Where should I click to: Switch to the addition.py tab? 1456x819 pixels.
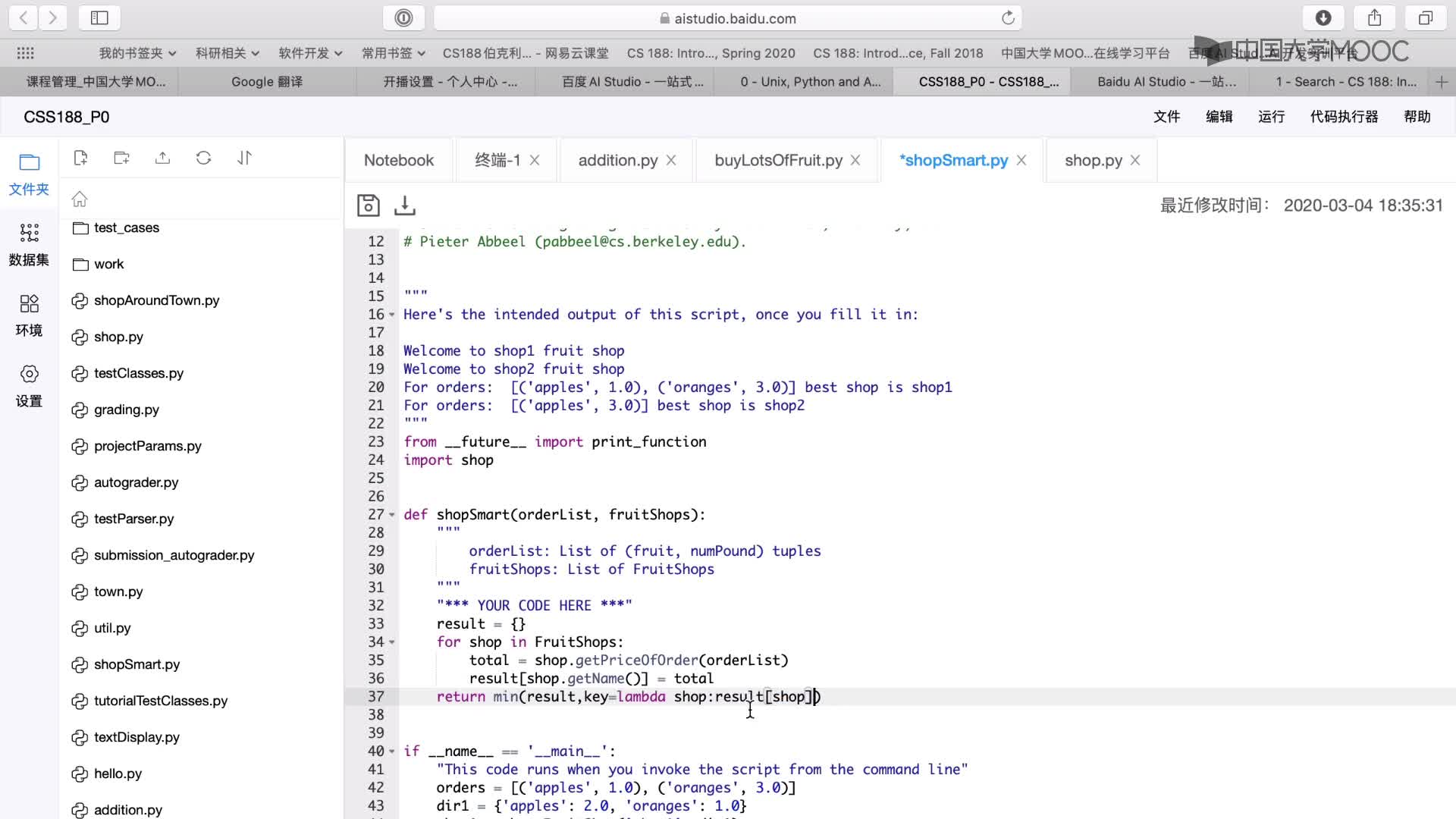click(618, 160)
